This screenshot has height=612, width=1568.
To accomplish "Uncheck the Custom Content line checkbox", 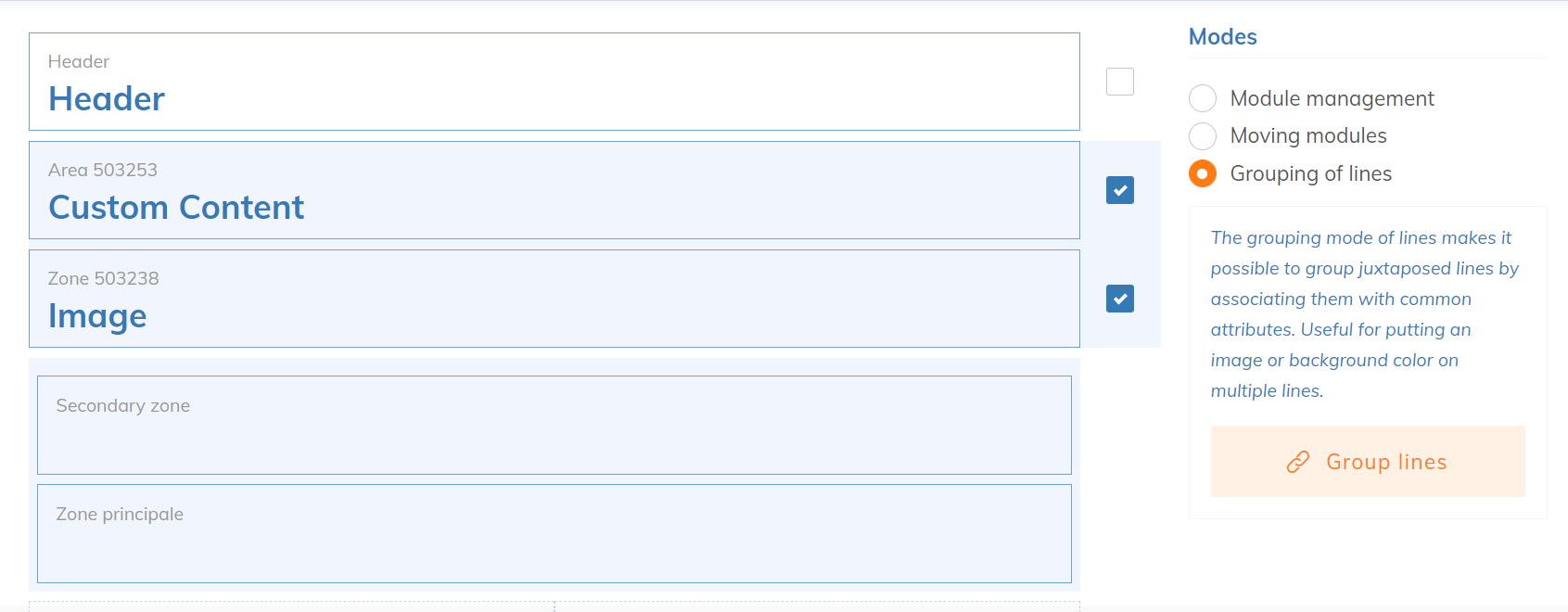I will click(x=1119, y=190).
